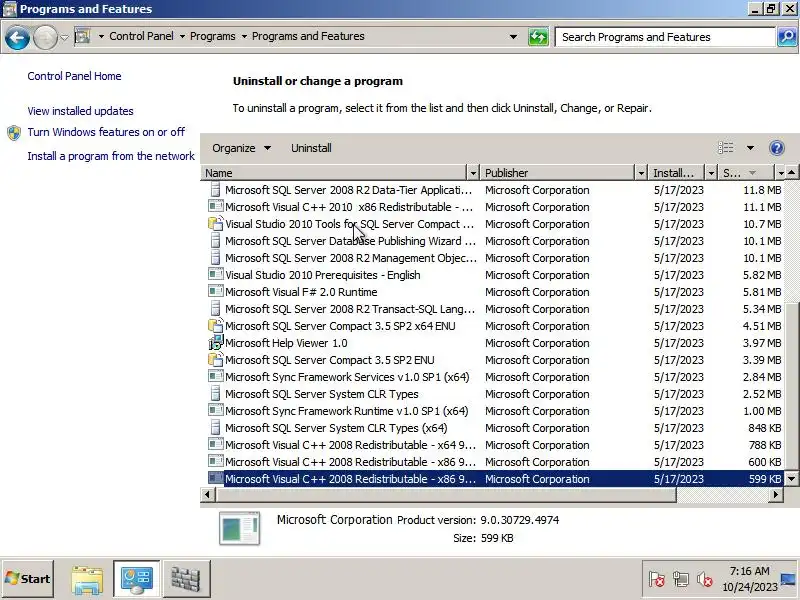Click the Refresh green arrows button

click(x=538, y=37)
